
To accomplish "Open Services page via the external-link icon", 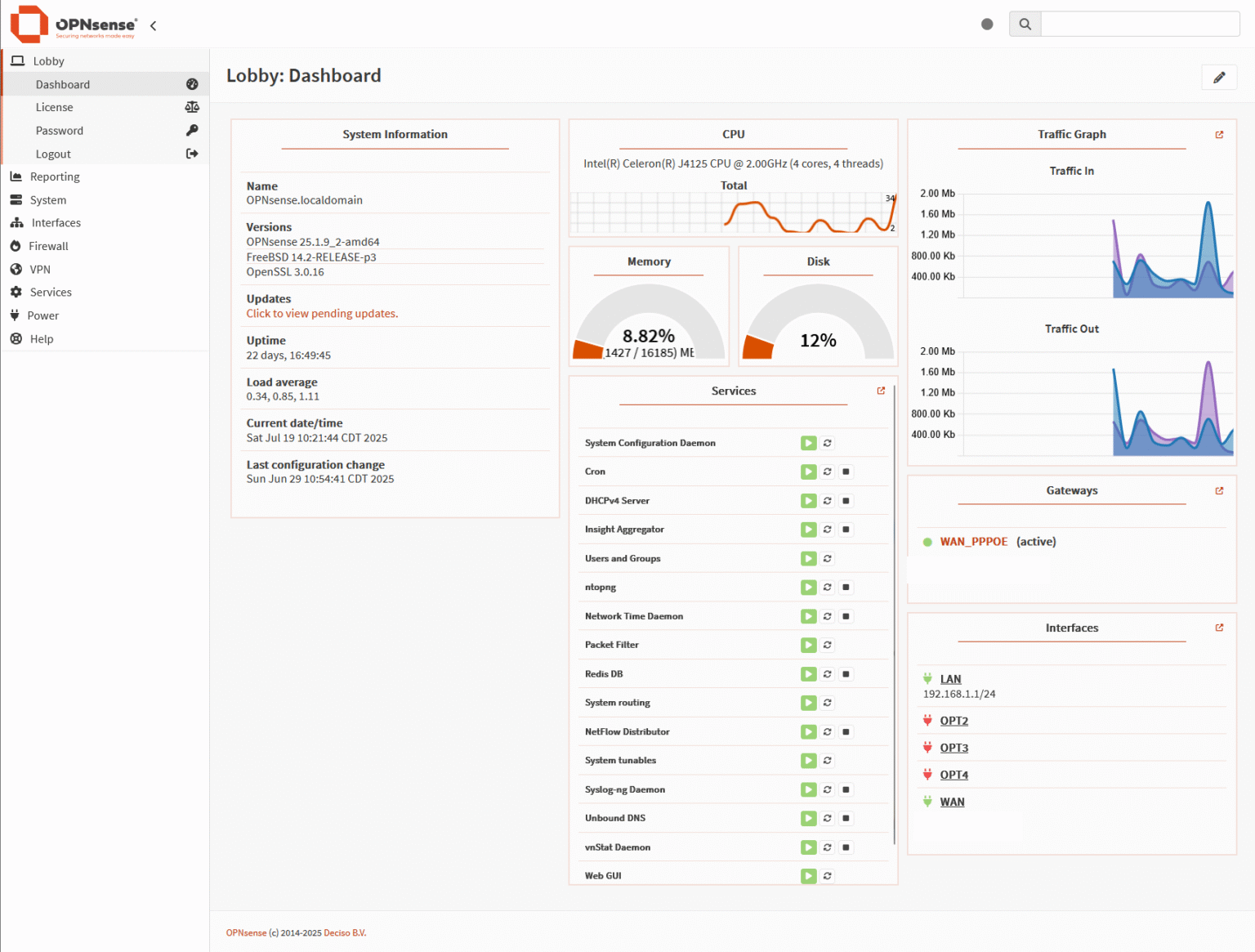I will click(880, 391).
